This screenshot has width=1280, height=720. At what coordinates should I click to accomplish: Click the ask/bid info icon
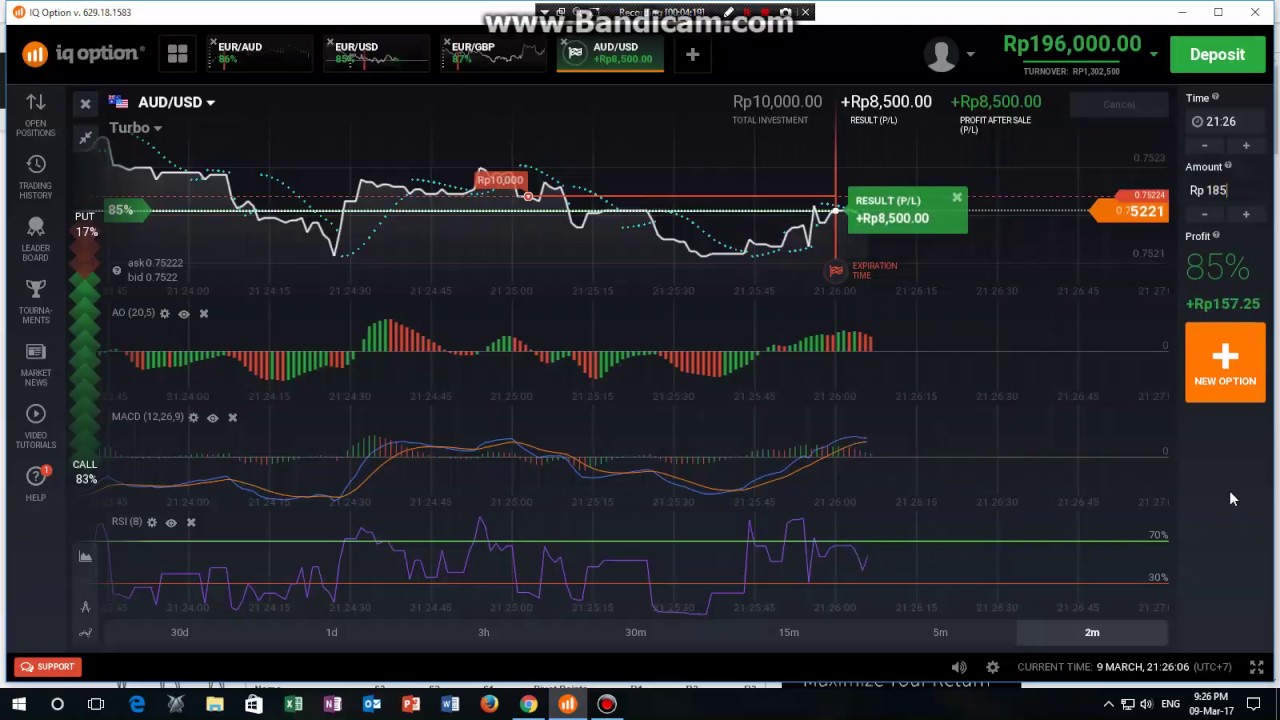pos(117,270)
